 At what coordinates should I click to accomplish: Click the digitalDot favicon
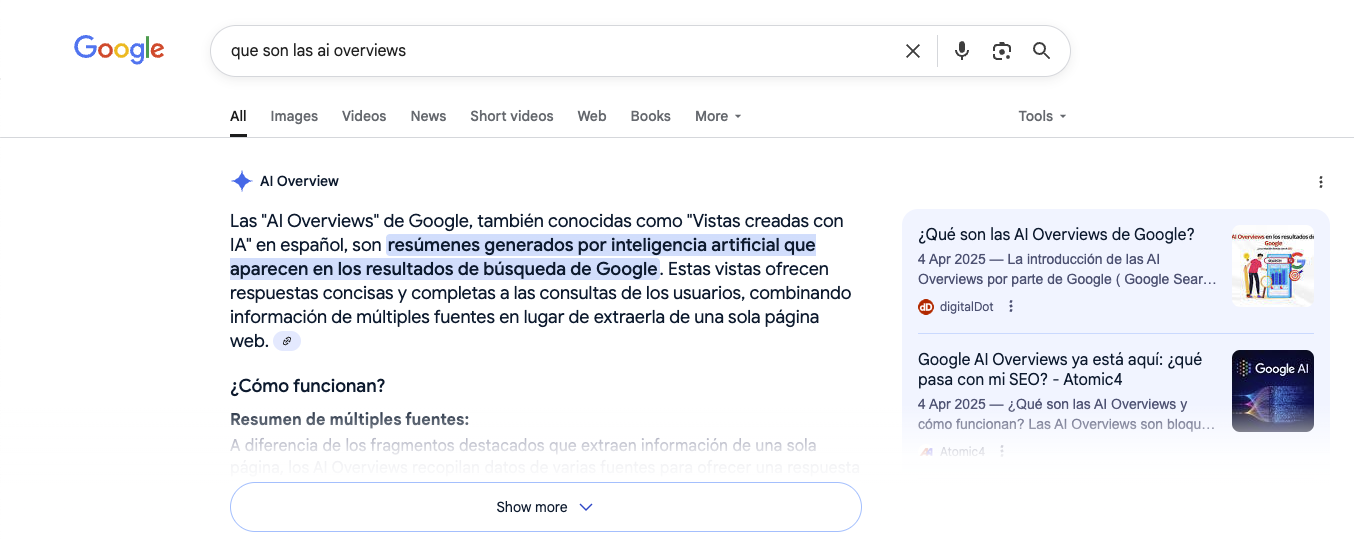[x=926, y=307]
